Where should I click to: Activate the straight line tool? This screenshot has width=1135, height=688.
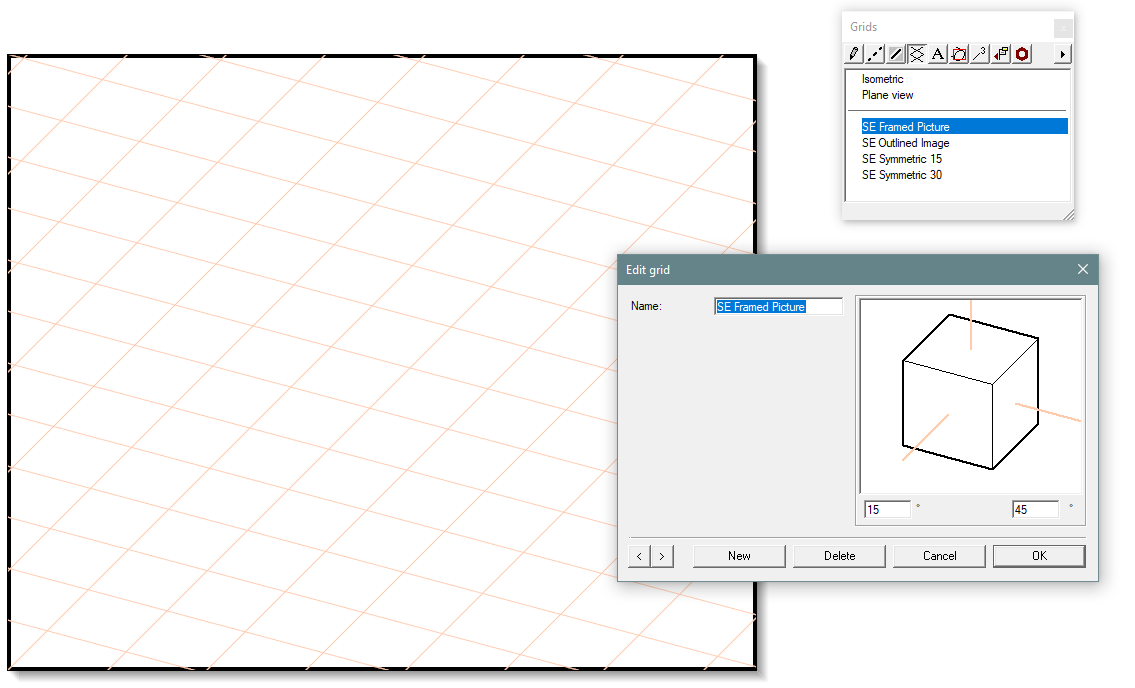click(x=895, y=53)
